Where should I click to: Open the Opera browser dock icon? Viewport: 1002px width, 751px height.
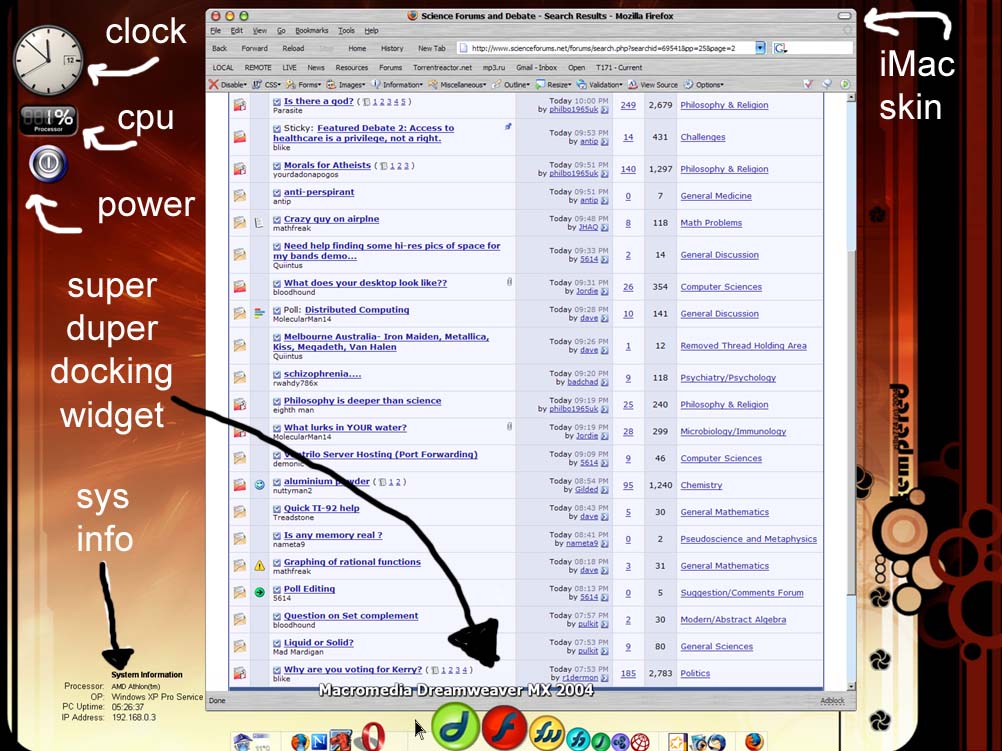(374, 738)
